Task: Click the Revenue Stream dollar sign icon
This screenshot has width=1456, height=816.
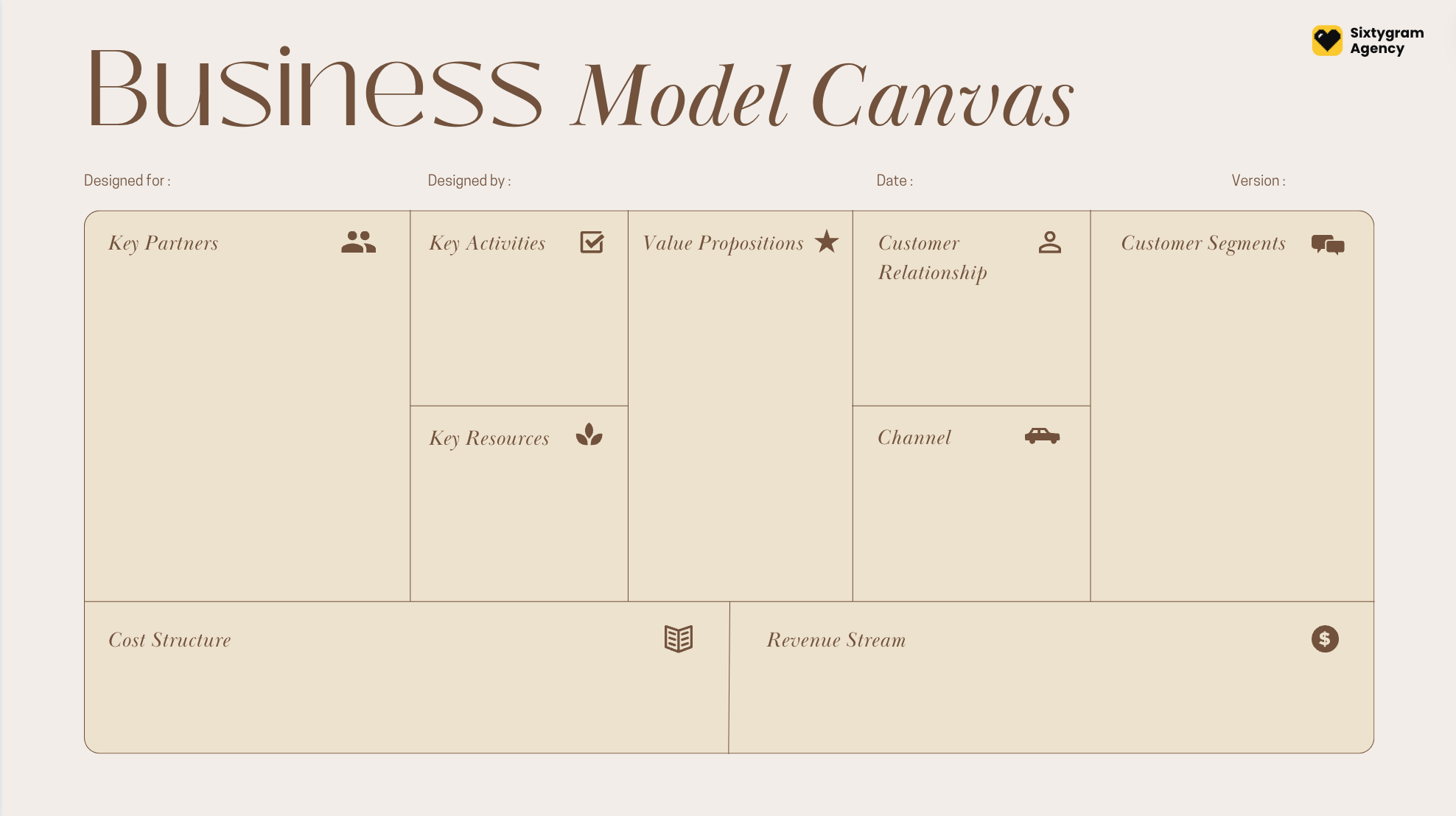Action: click(x=1325, y=639)
